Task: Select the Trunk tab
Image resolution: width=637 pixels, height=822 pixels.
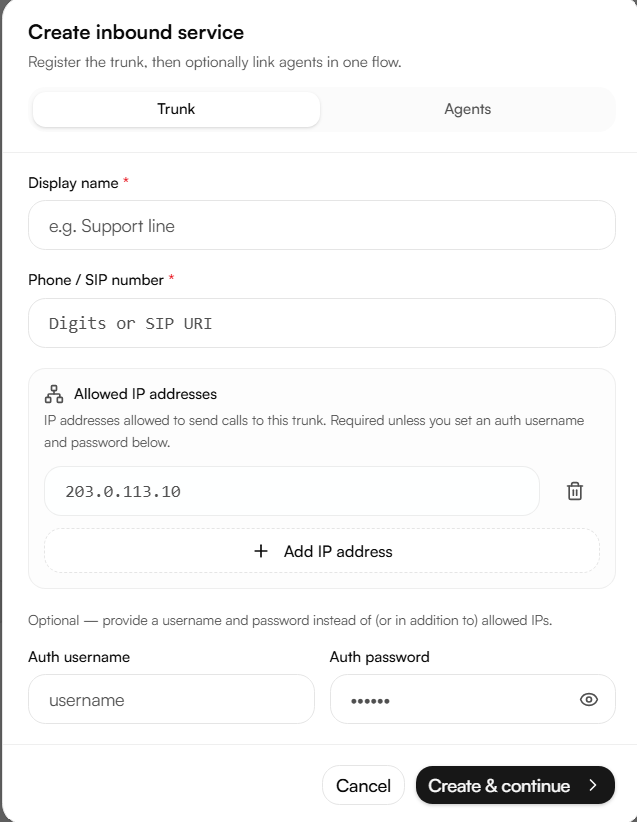Action: pos(176,109)
